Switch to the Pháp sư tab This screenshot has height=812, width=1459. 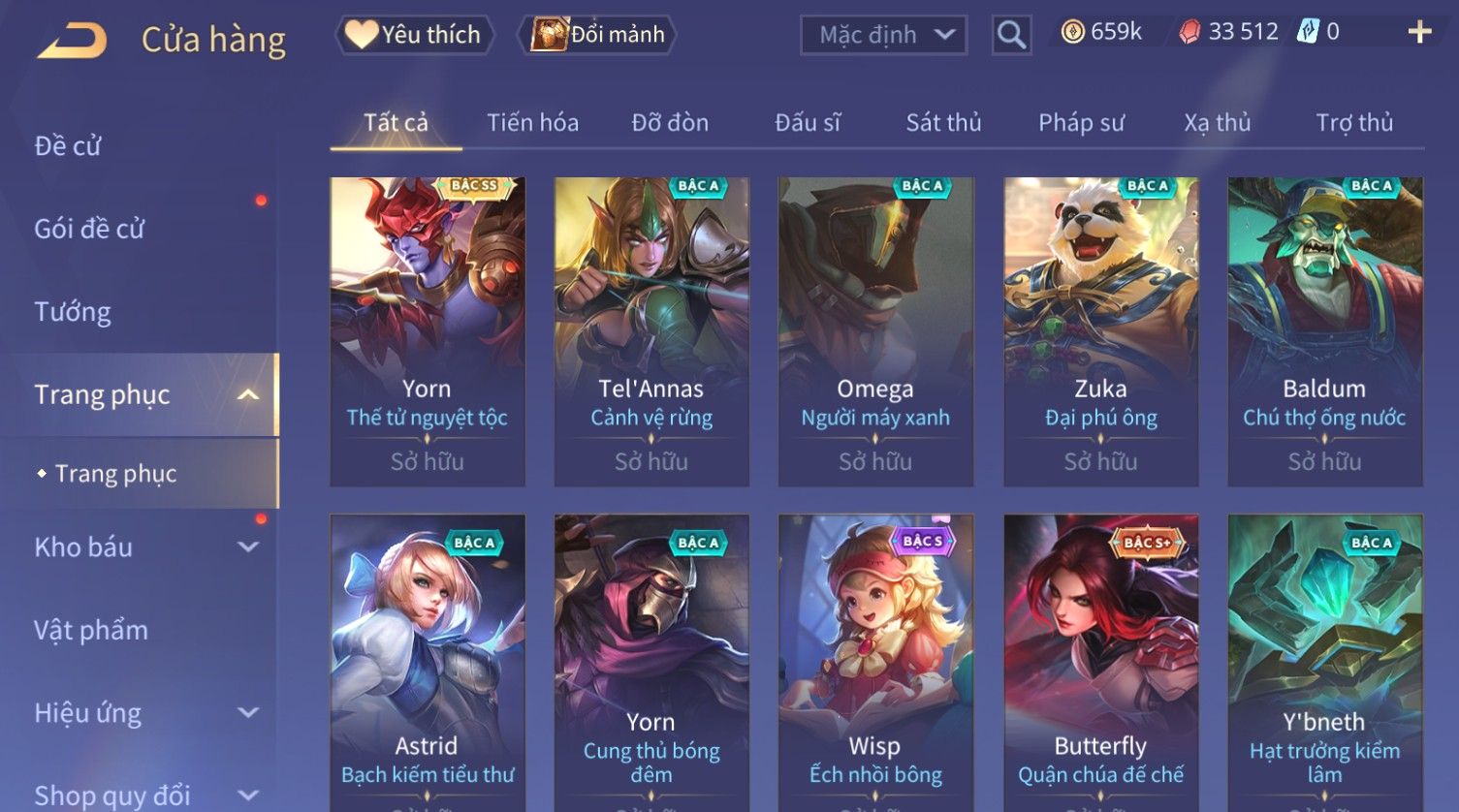1081,123
